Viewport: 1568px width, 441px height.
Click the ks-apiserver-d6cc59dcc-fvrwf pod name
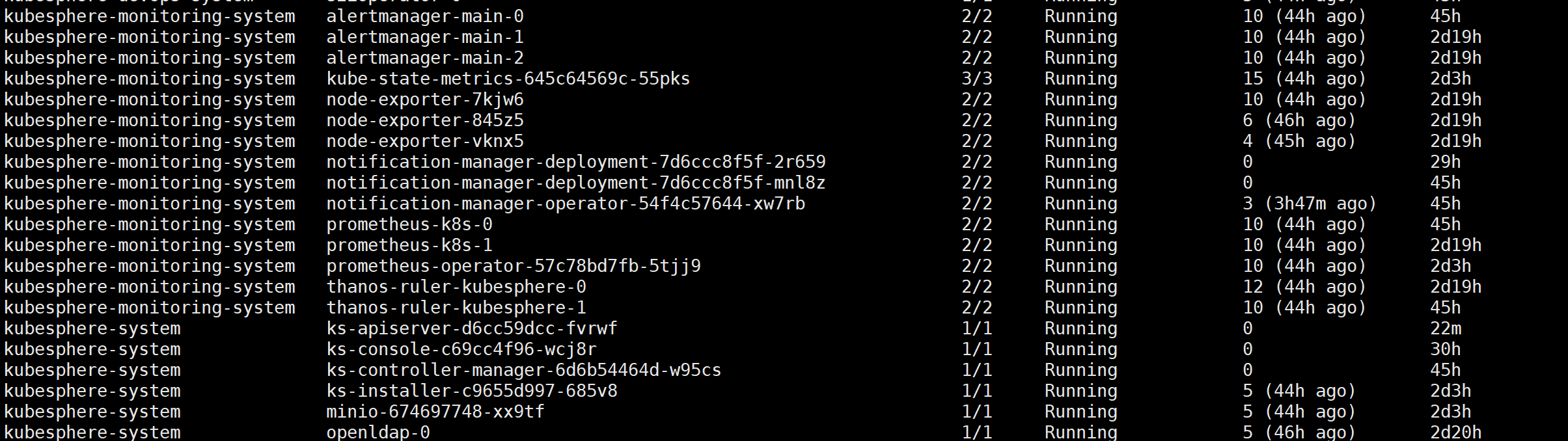pos(472,328)
